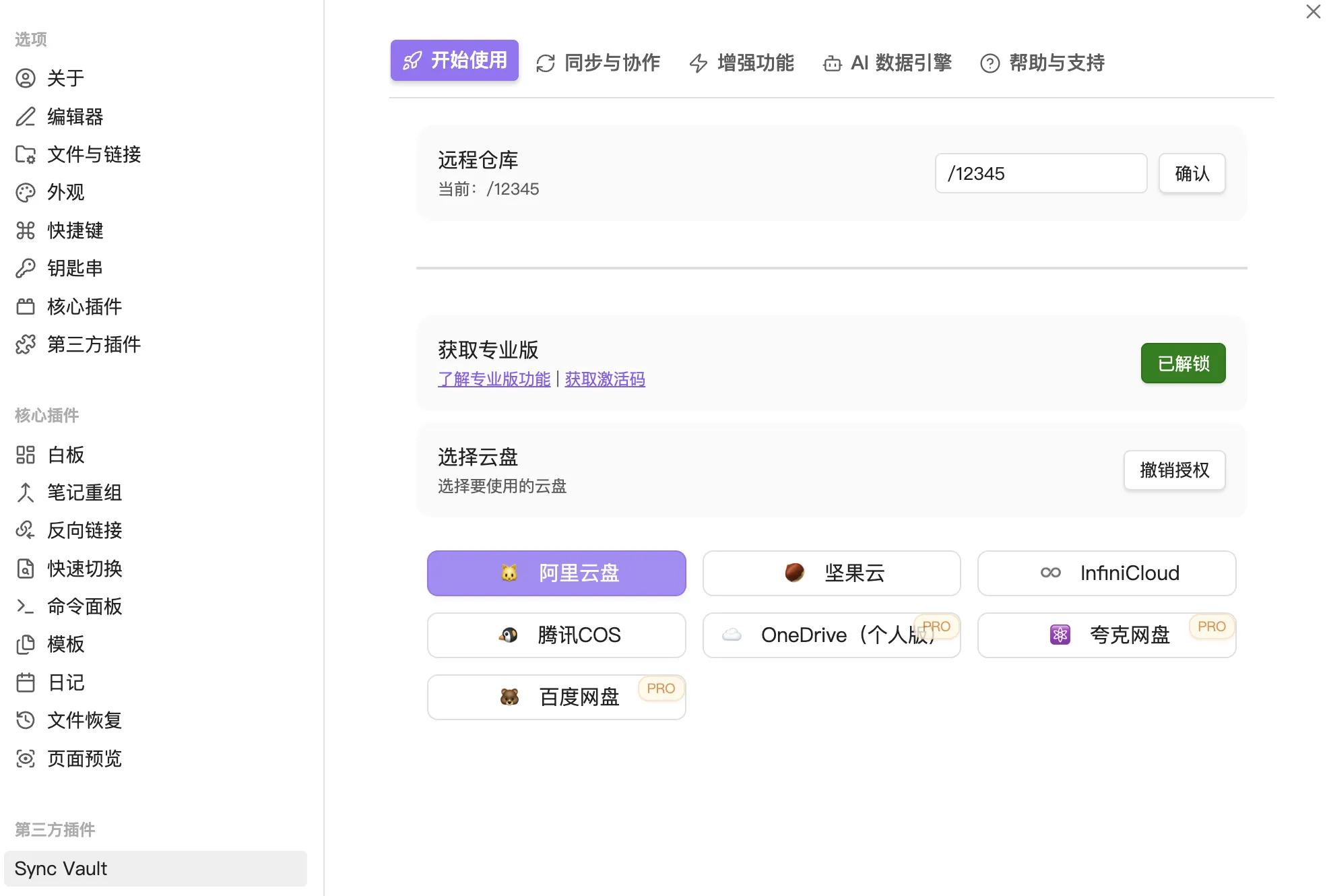Click the 钥匙串 key icon
Image resolution: width=1327 pixels, height=896 pixels.
tap(26, 268)
